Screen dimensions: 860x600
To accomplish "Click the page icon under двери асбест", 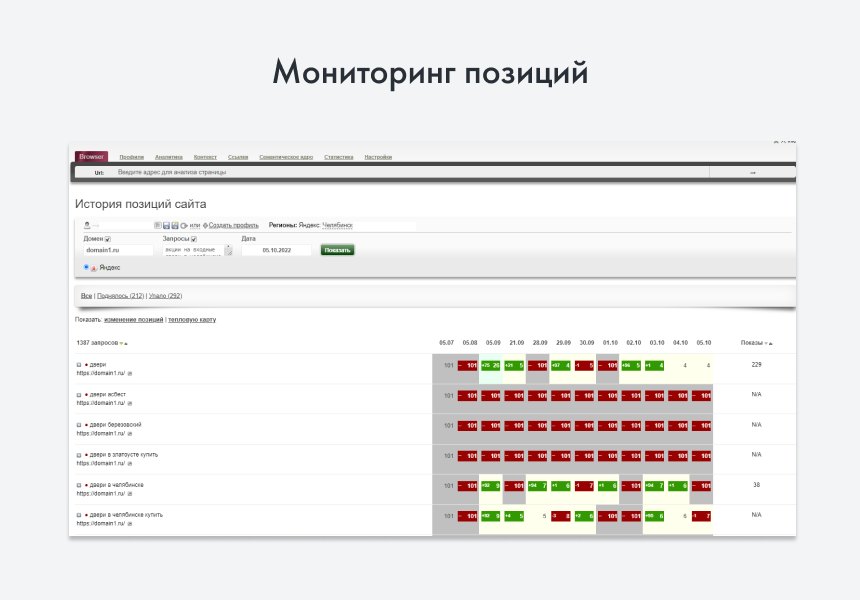I will (130, 404).
